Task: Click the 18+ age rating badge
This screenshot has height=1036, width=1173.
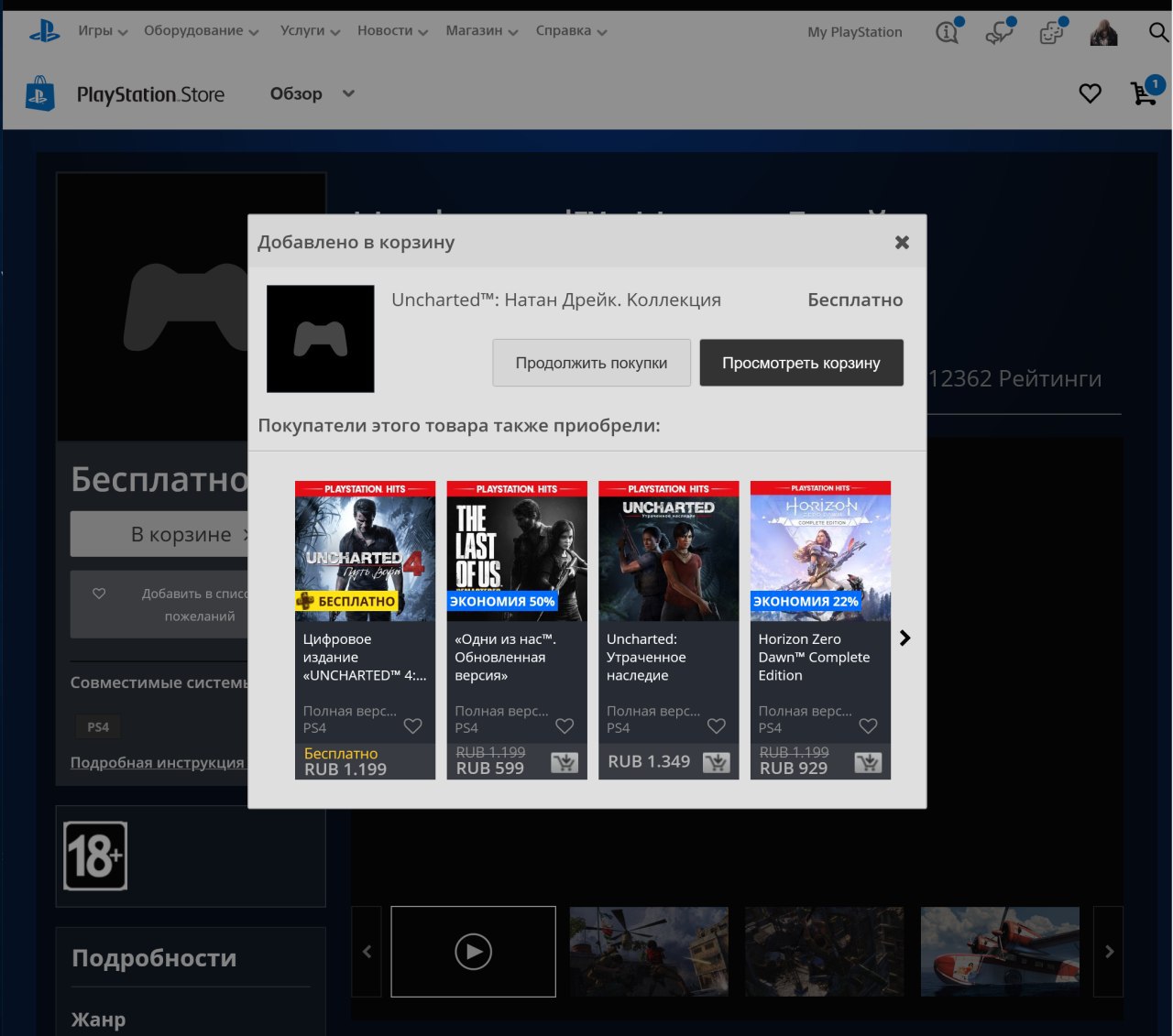Action: [x=95, y=856]
